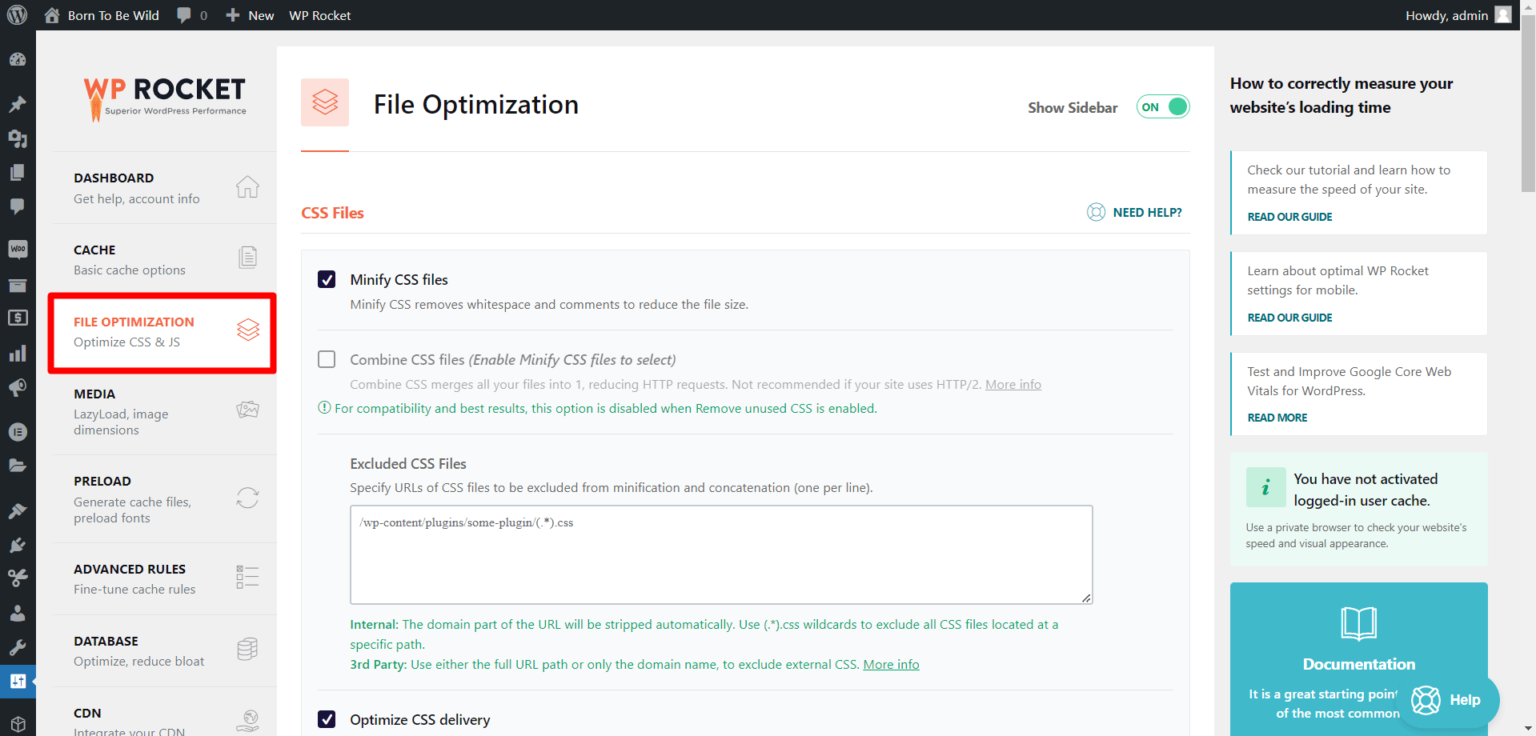The height and width of the screenshot is (736, 1536).
Task: Click the NEED HELP icon
Action: point(1095,212)
